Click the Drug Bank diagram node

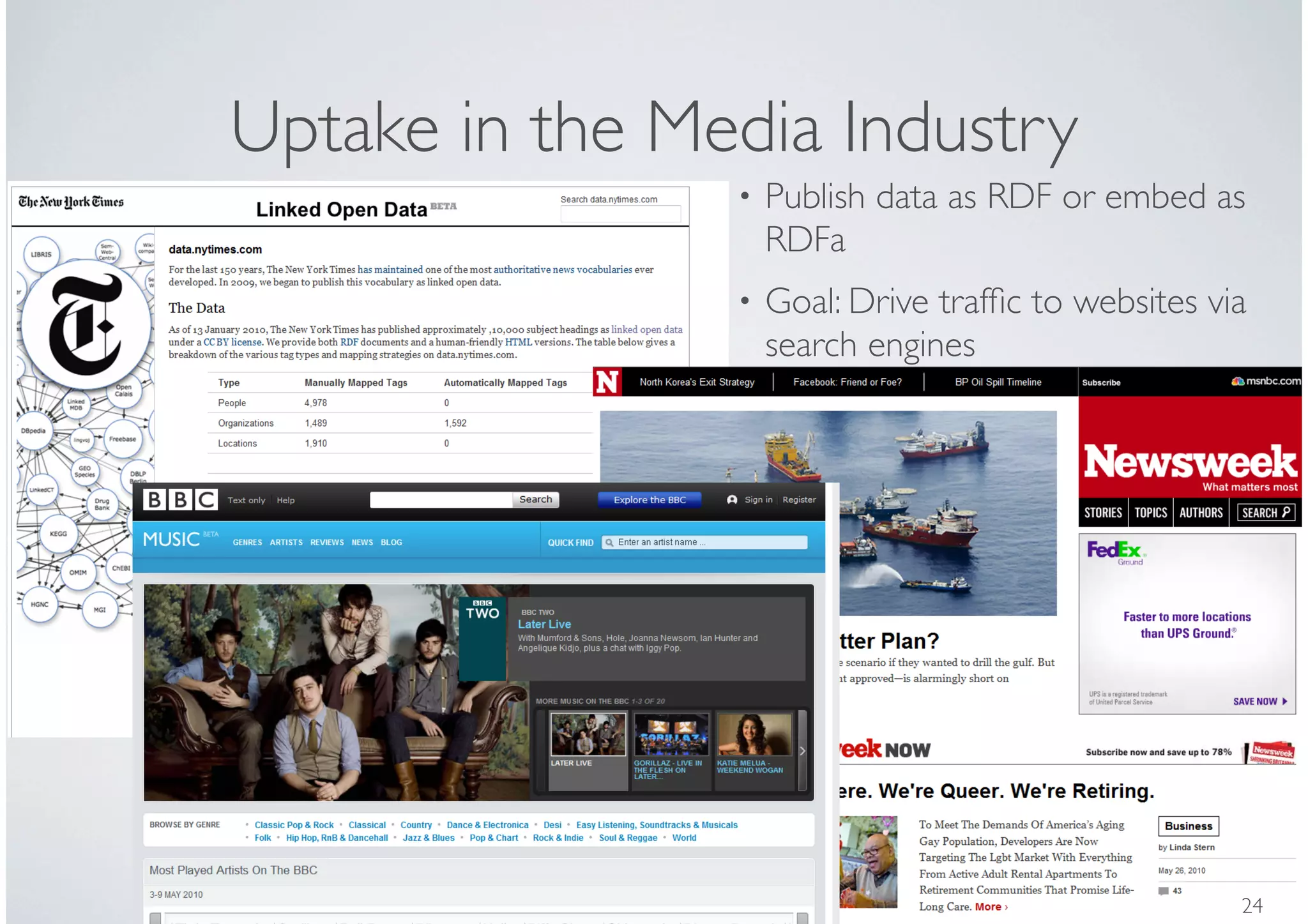[102, 504]
